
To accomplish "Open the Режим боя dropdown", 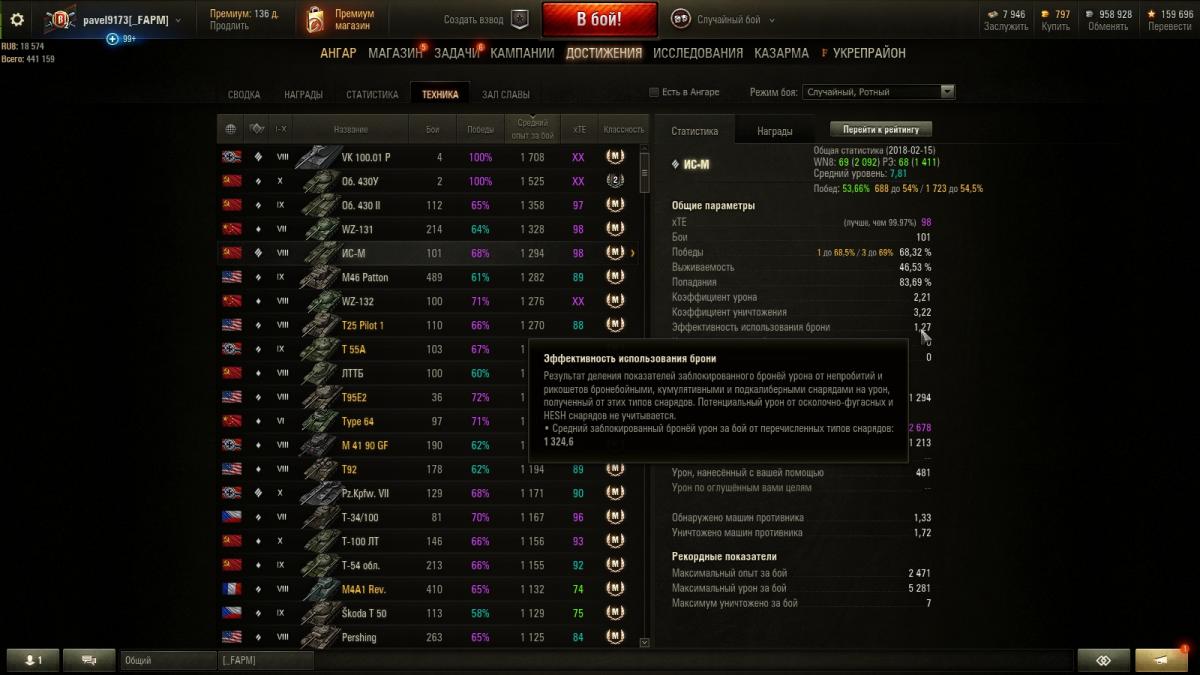I will (x=879, y=92).
